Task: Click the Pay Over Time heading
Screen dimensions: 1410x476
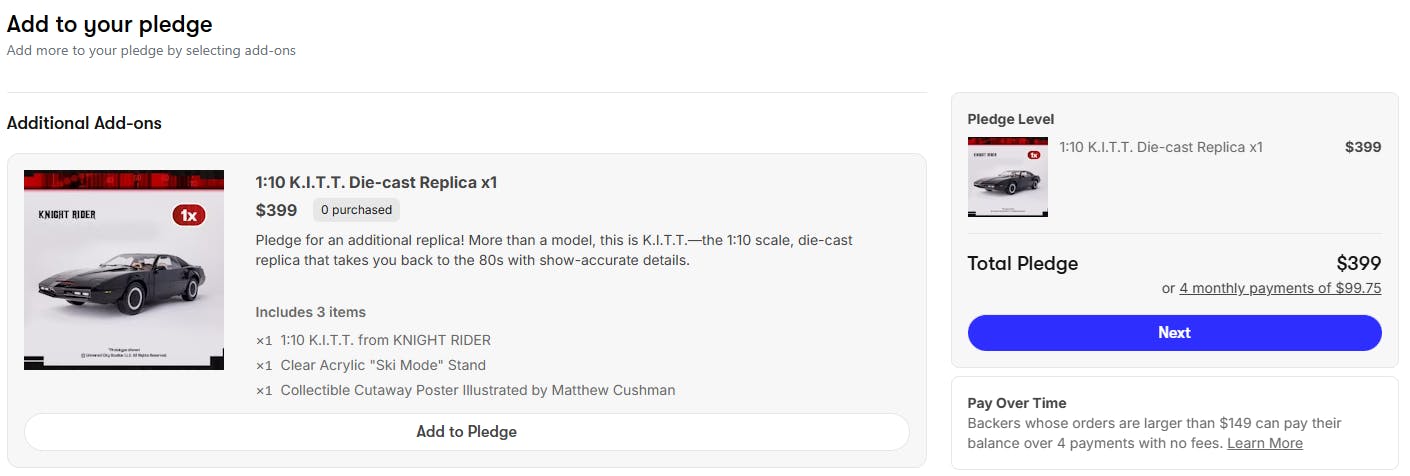Action: coord(1016,403)
